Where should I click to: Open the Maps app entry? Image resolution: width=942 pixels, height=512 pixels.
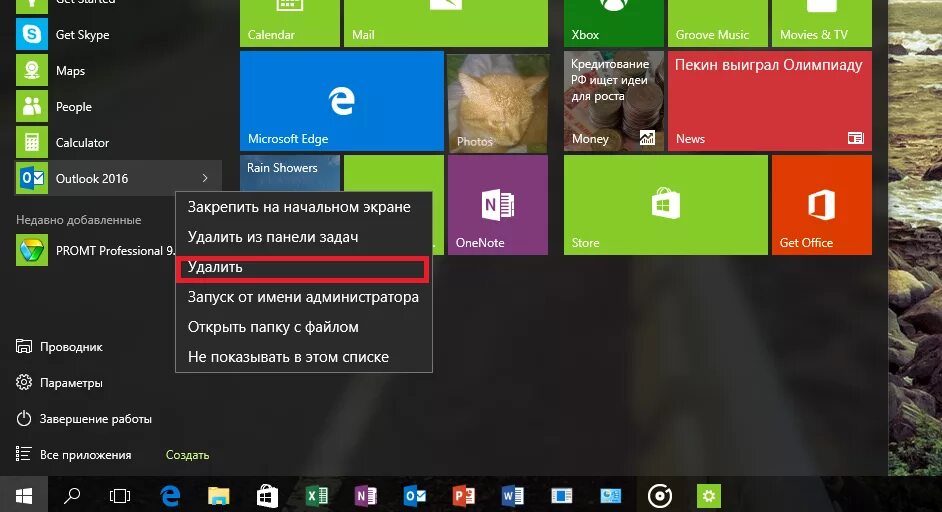click(x=118, y=71)
